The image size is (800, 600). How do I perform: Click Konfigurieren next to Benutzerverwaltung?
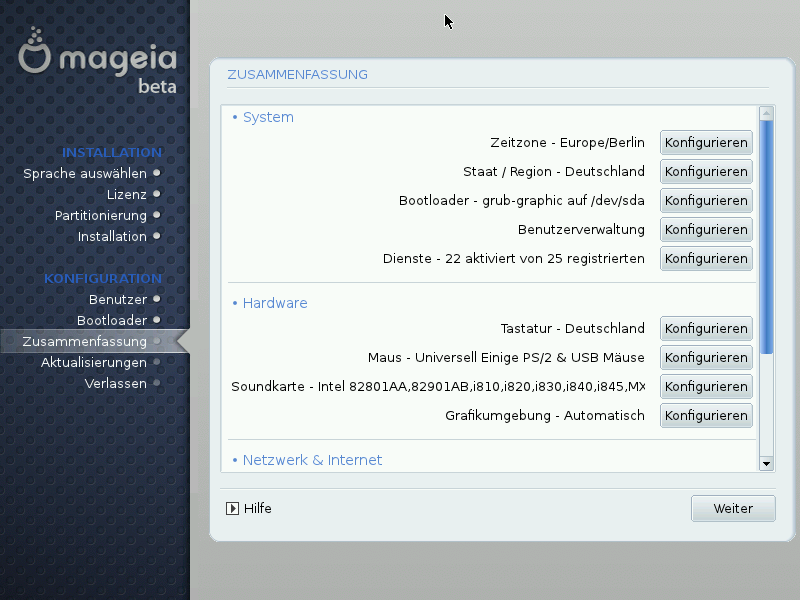point(706,230)
